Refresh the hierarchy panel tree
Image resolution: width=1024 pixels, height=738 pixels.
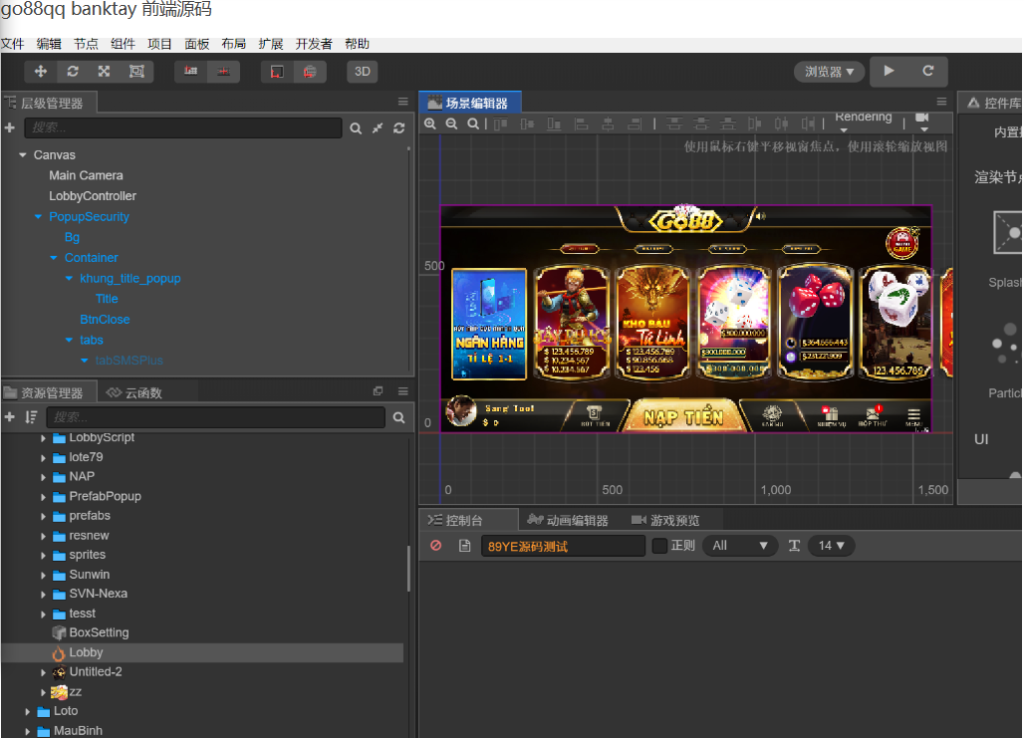[399, 128]
